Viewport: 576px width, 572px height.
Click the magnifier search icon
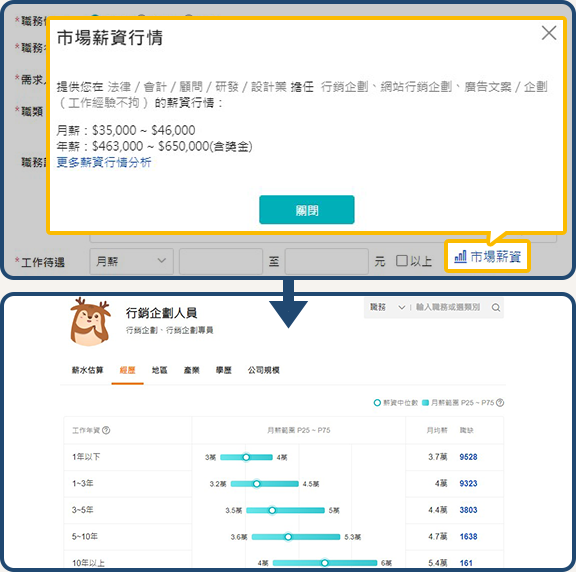496,307
